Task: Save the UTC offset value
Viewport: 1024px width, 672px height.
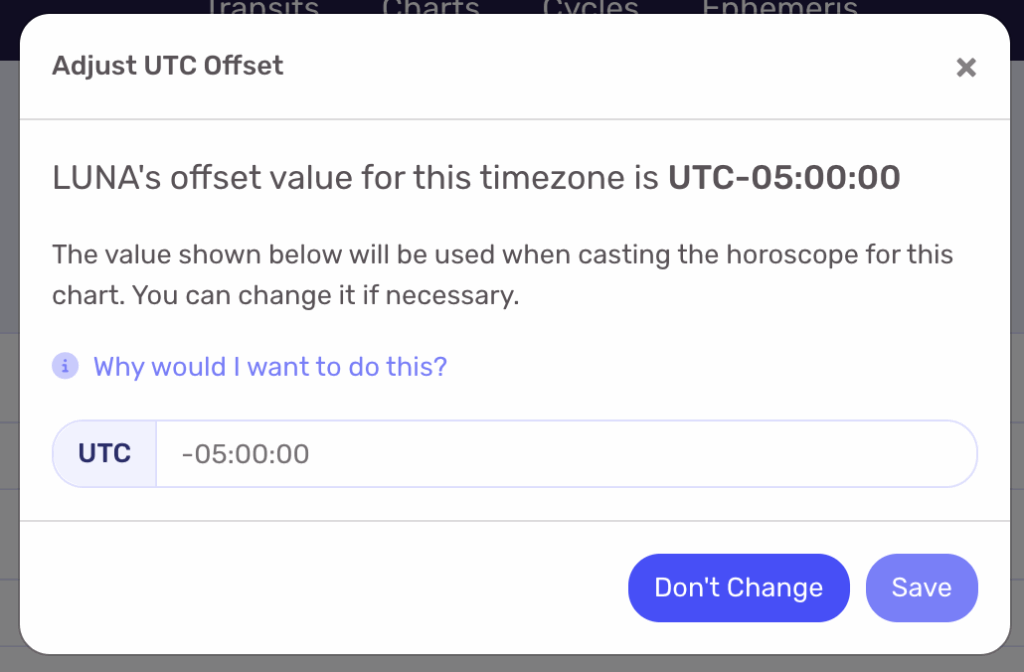Action: (921, 588)
